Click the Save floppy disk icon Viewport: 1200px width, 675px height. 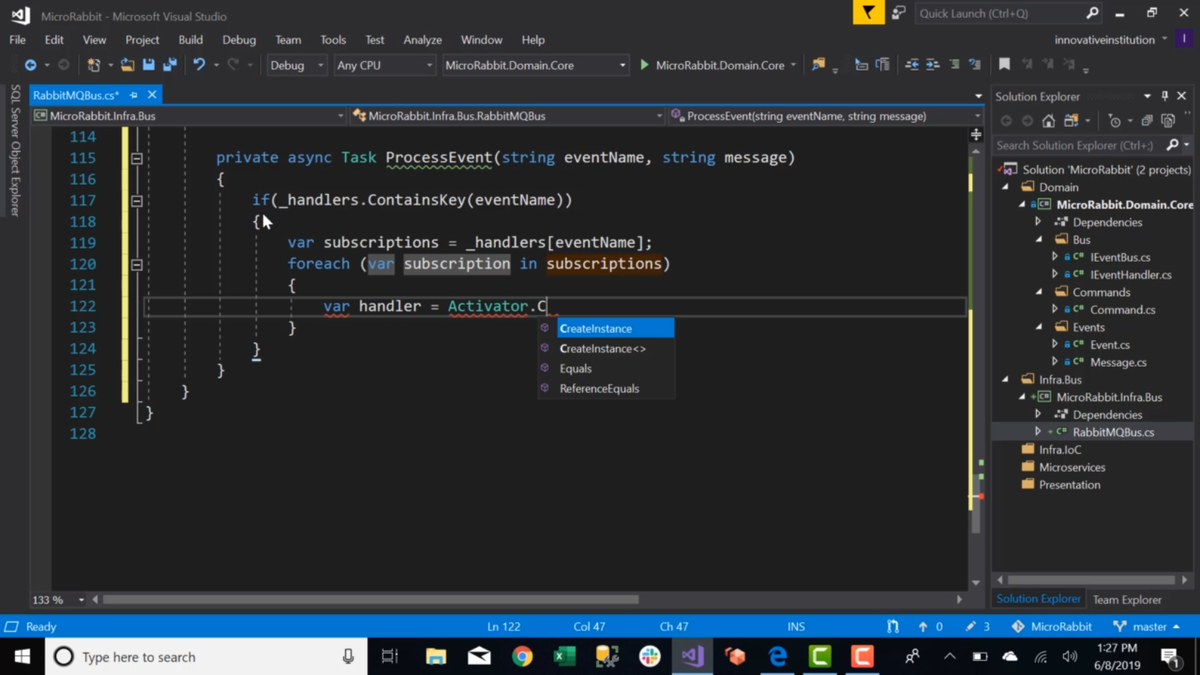click(148, 65)
